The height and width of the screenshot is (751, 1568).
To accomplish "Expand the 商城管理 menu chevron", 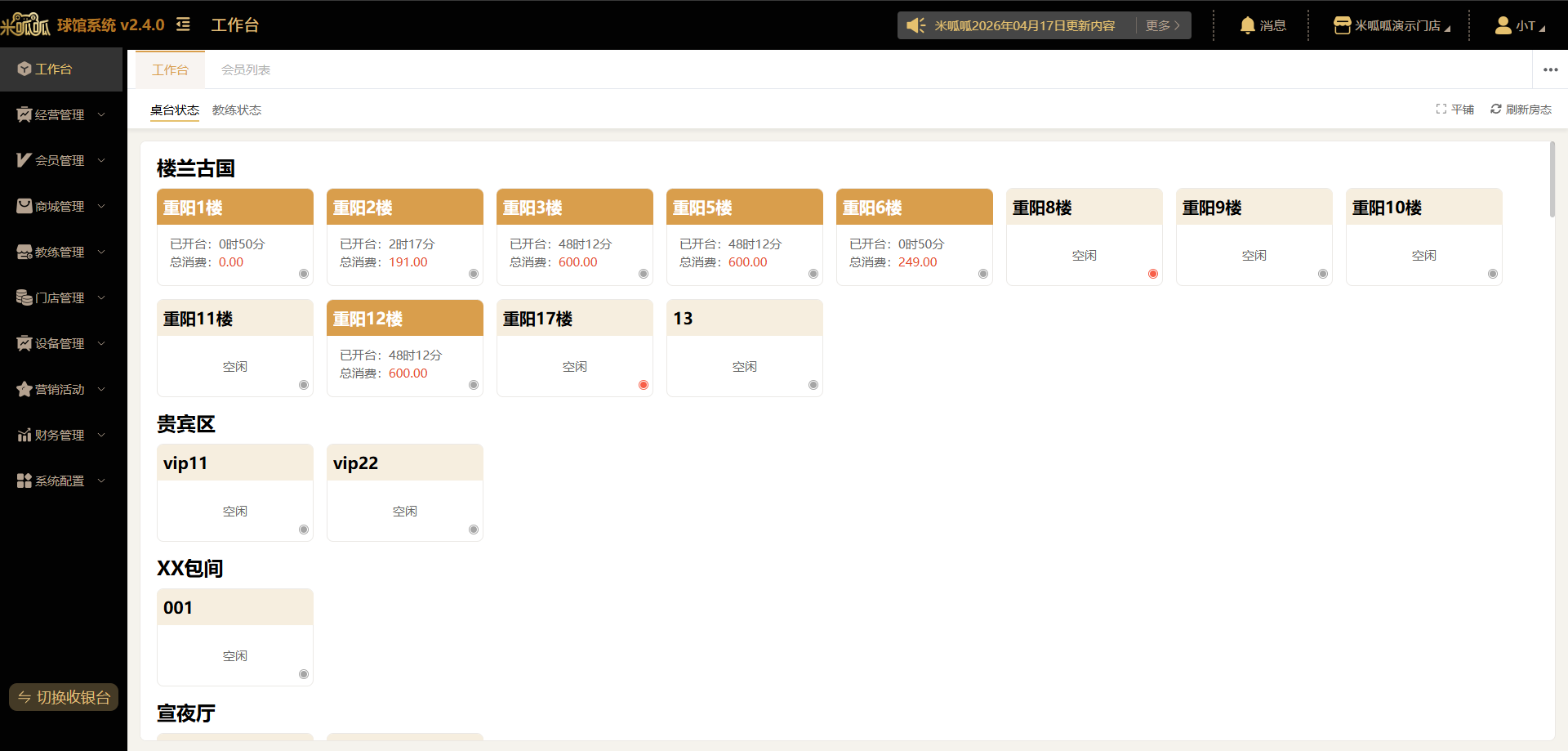I will click(x=101, y=206).
